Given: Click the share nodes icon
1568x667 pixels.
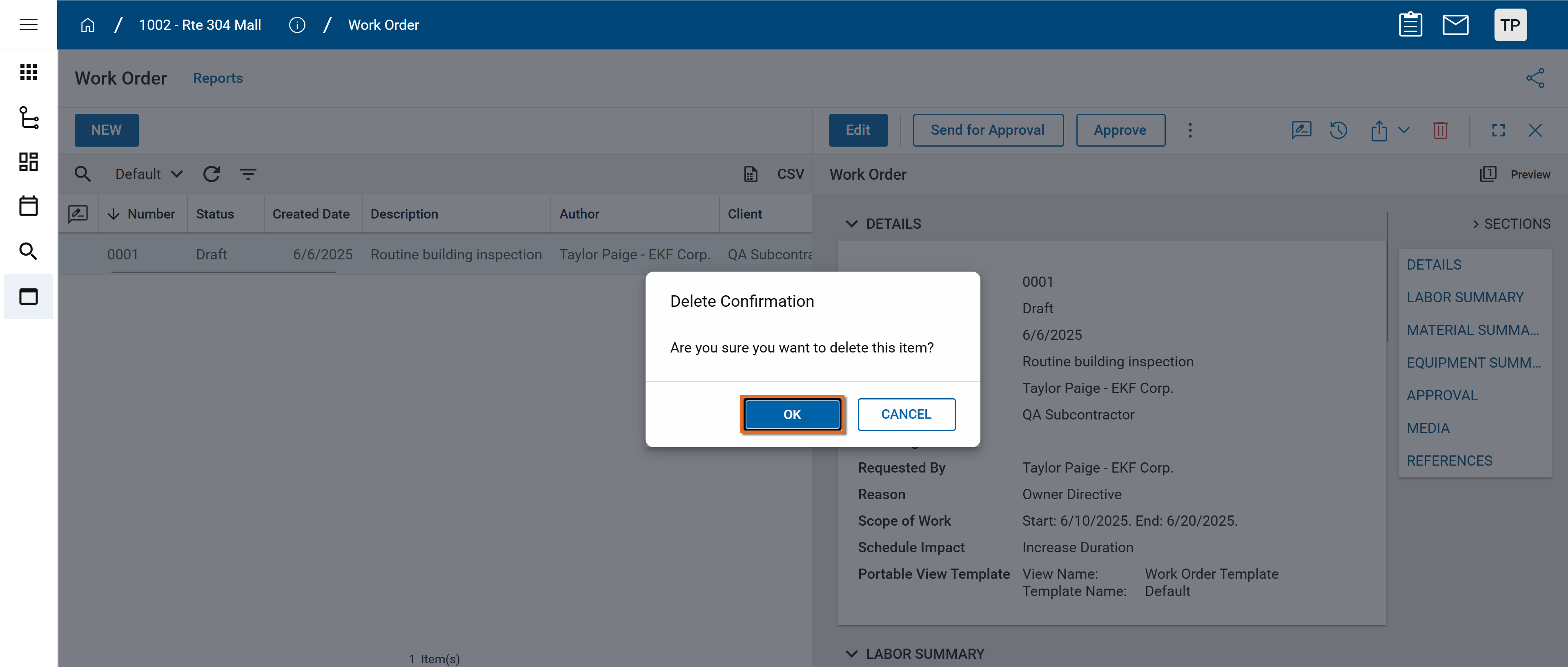Looking at the screenshot, I should (1535, 78).
